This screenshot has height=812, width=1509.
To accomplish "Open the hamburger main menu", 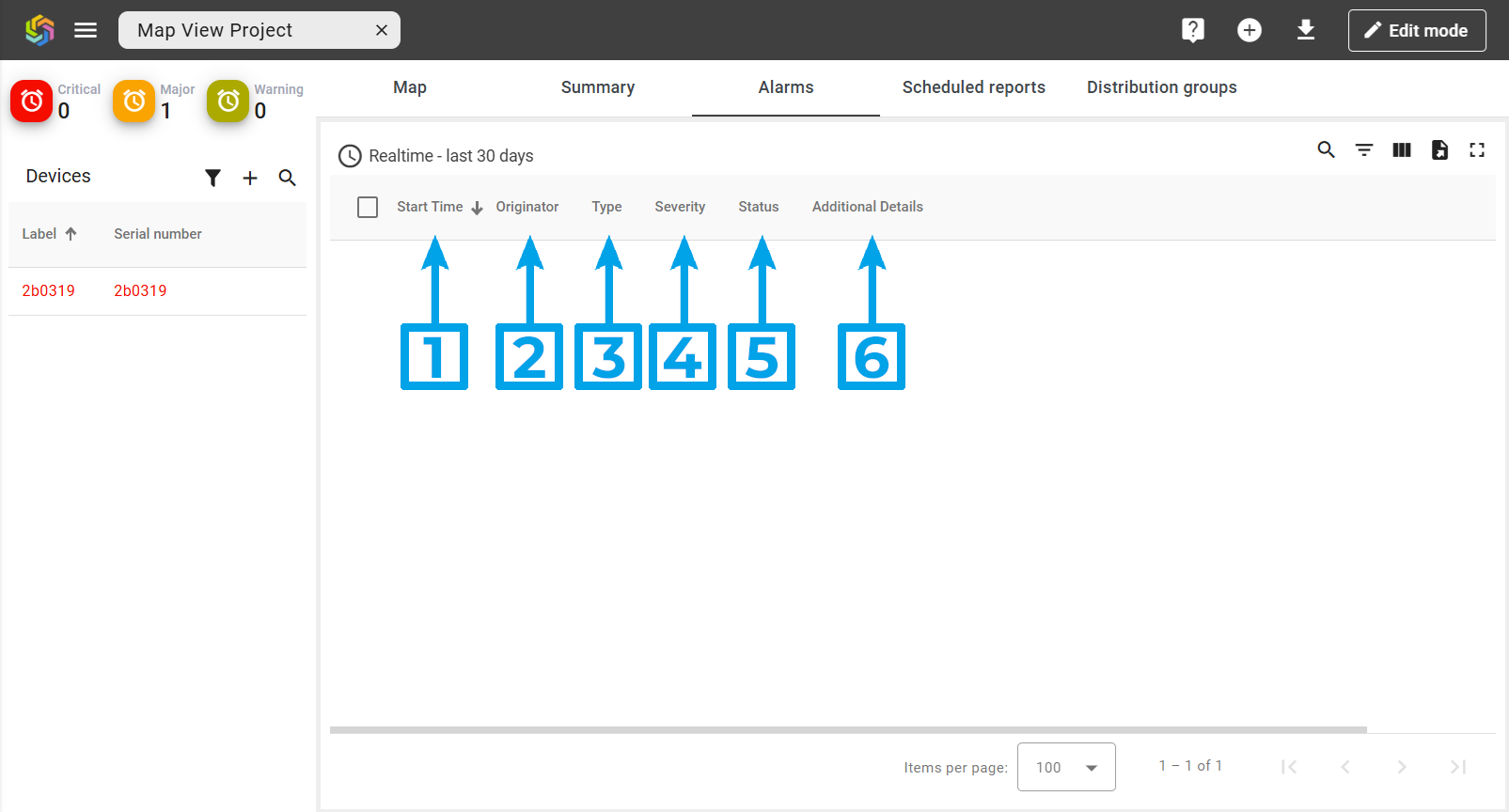I will point(86,30).
